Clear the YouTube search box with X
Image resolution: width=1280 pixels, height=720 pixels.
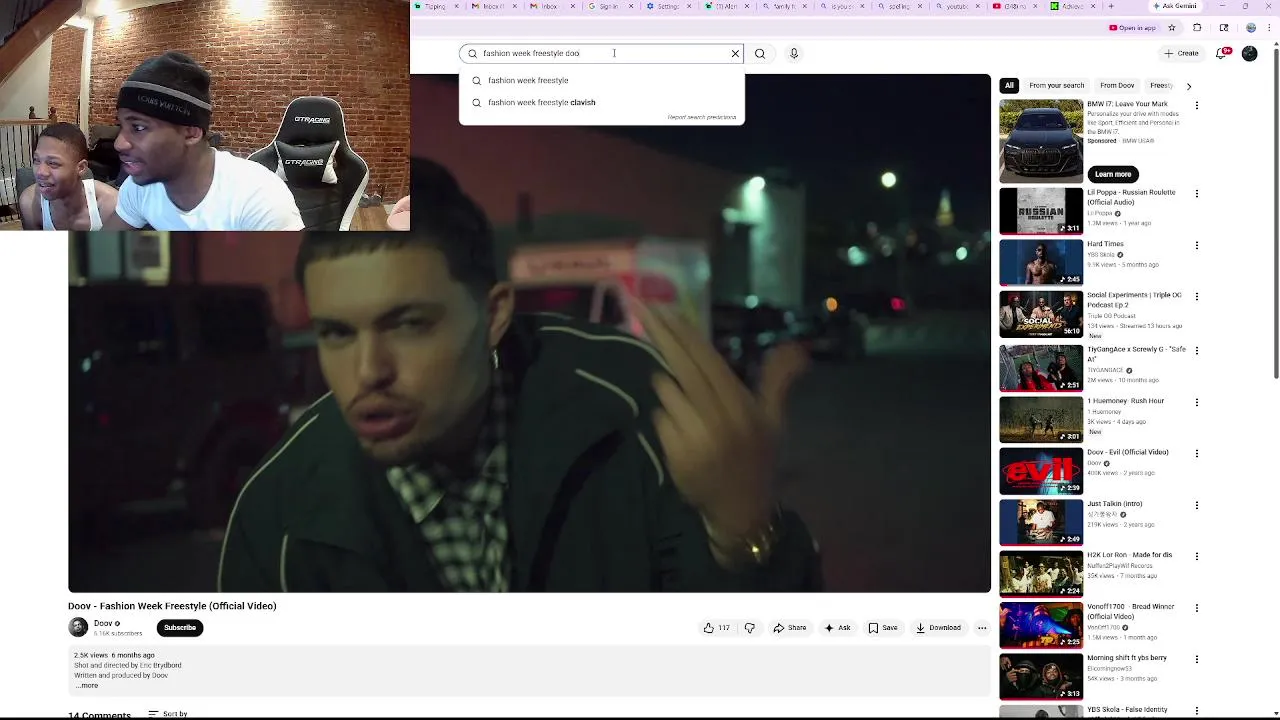[x=735, y=53]
